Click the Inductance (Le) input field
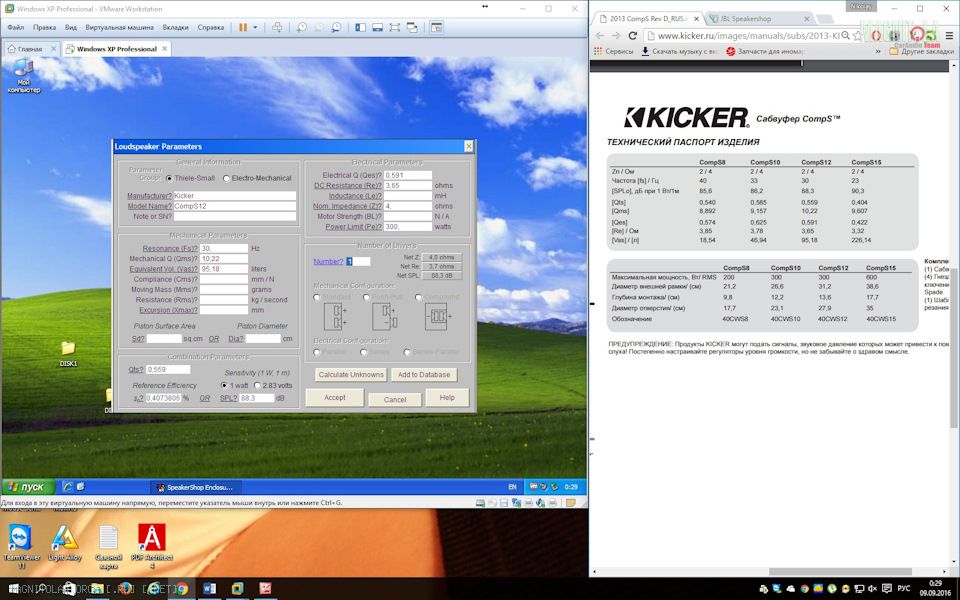The width and height of the screenshot is (960, 600). tap(408, 196)
